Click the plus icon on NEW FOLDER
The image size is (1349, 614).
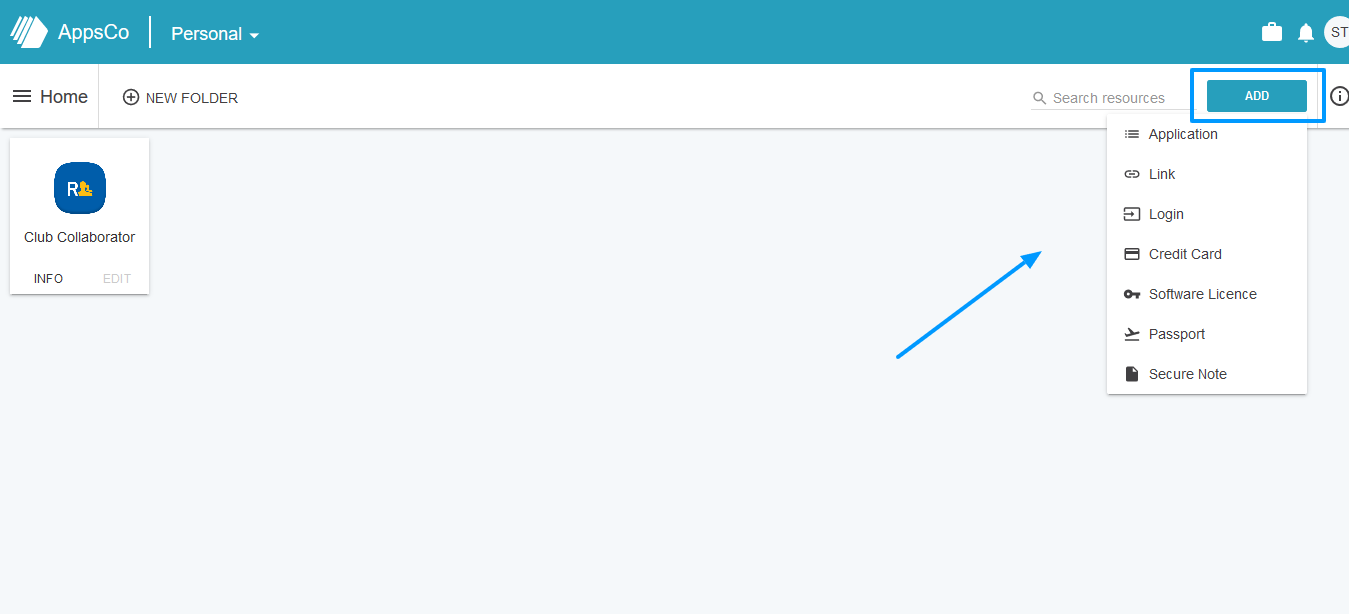pos(131,97)
